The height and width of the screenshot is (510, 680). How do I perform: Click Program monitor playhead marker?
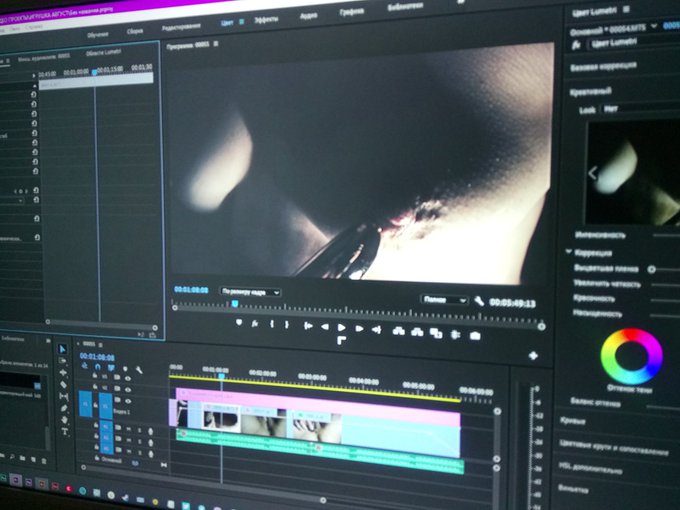tap(235, 303)
